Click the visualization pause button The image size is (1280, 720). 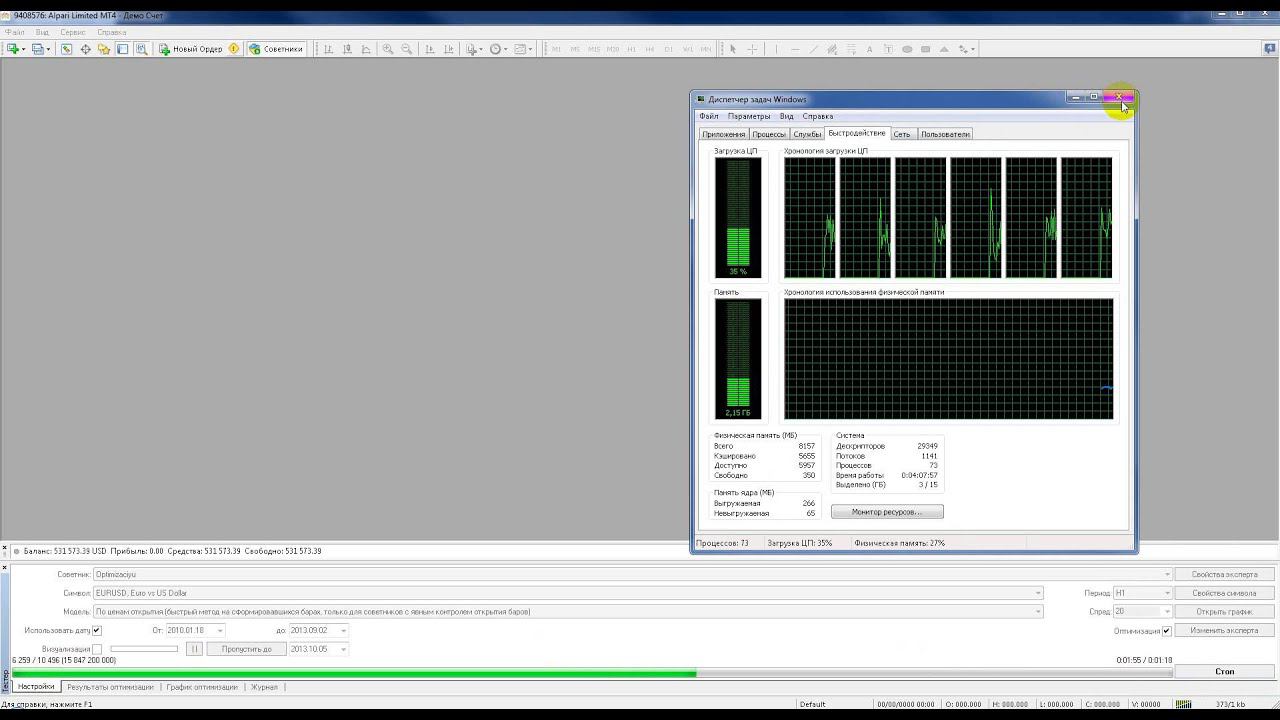(x=194, y=650)
